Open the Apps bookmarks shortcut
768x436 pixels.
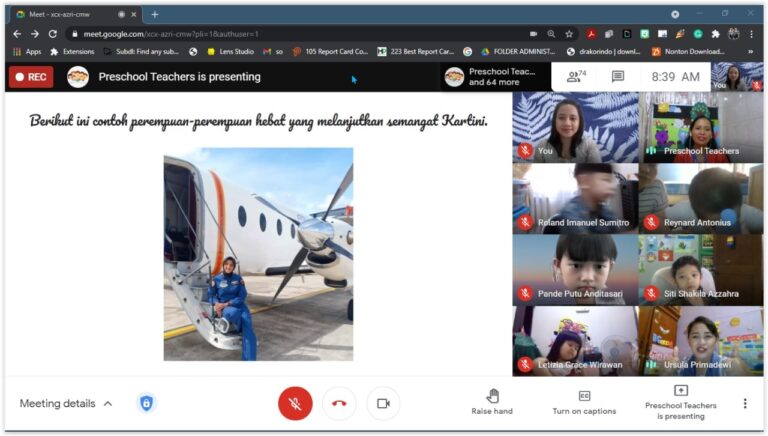click(x=27, y=51)
